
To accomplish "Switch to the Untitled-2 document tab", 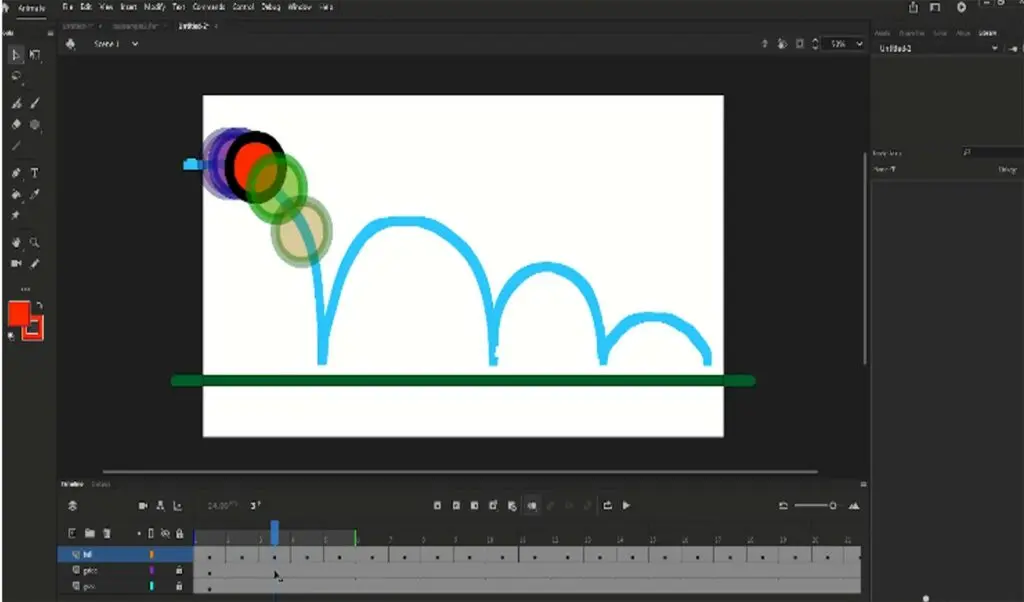I will click(x=193, y=26).
